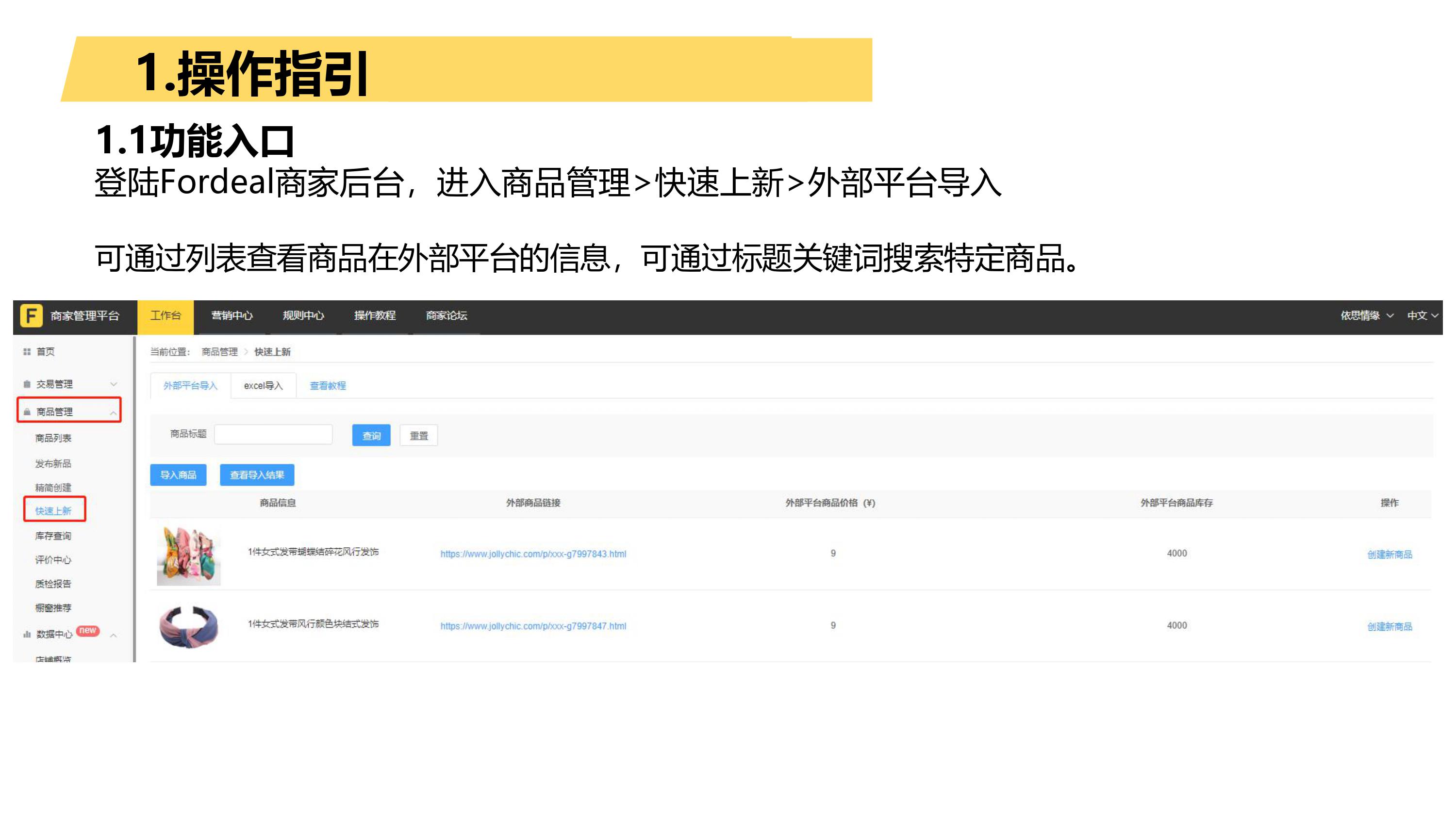Screen dimensions: 1456x819
Task: Click the 商品信息 column header
Action: 278,503
